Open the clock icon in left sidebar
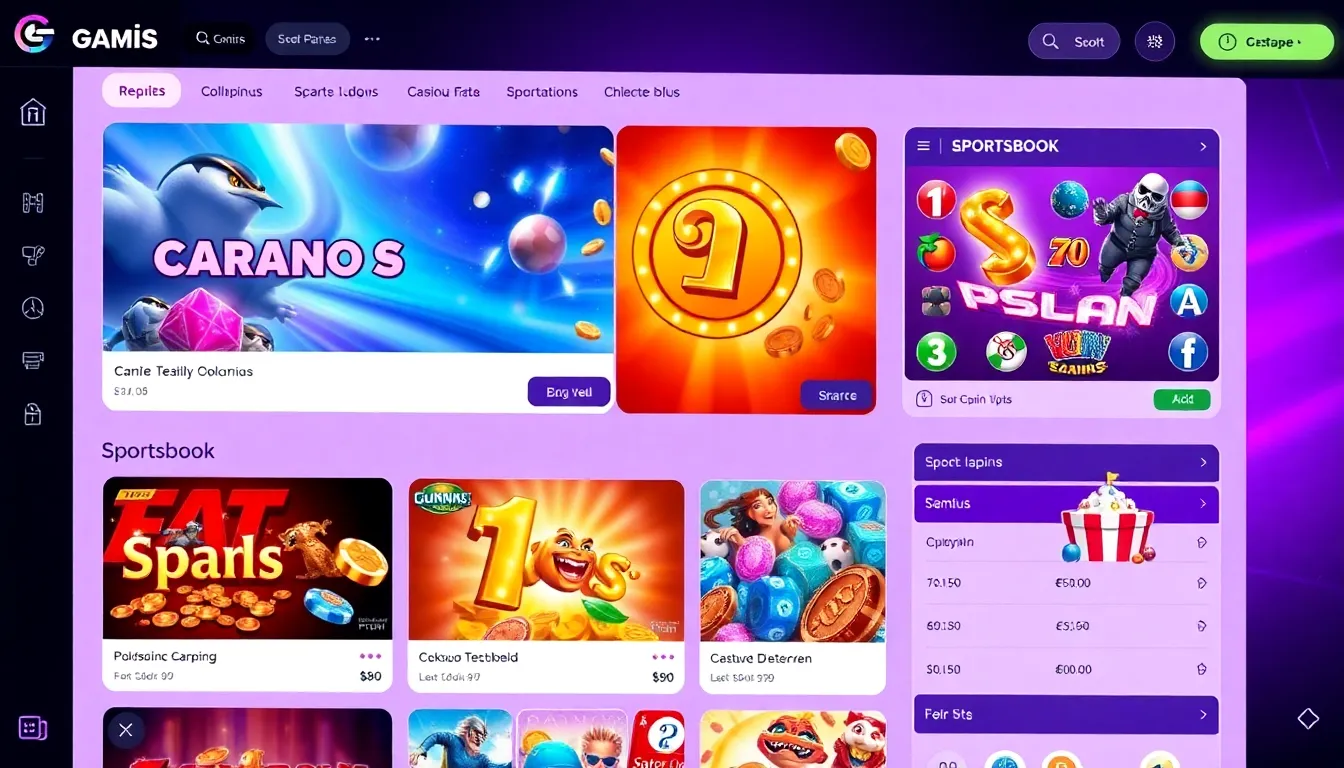The image size is (1344, 768). pos(33,307)
